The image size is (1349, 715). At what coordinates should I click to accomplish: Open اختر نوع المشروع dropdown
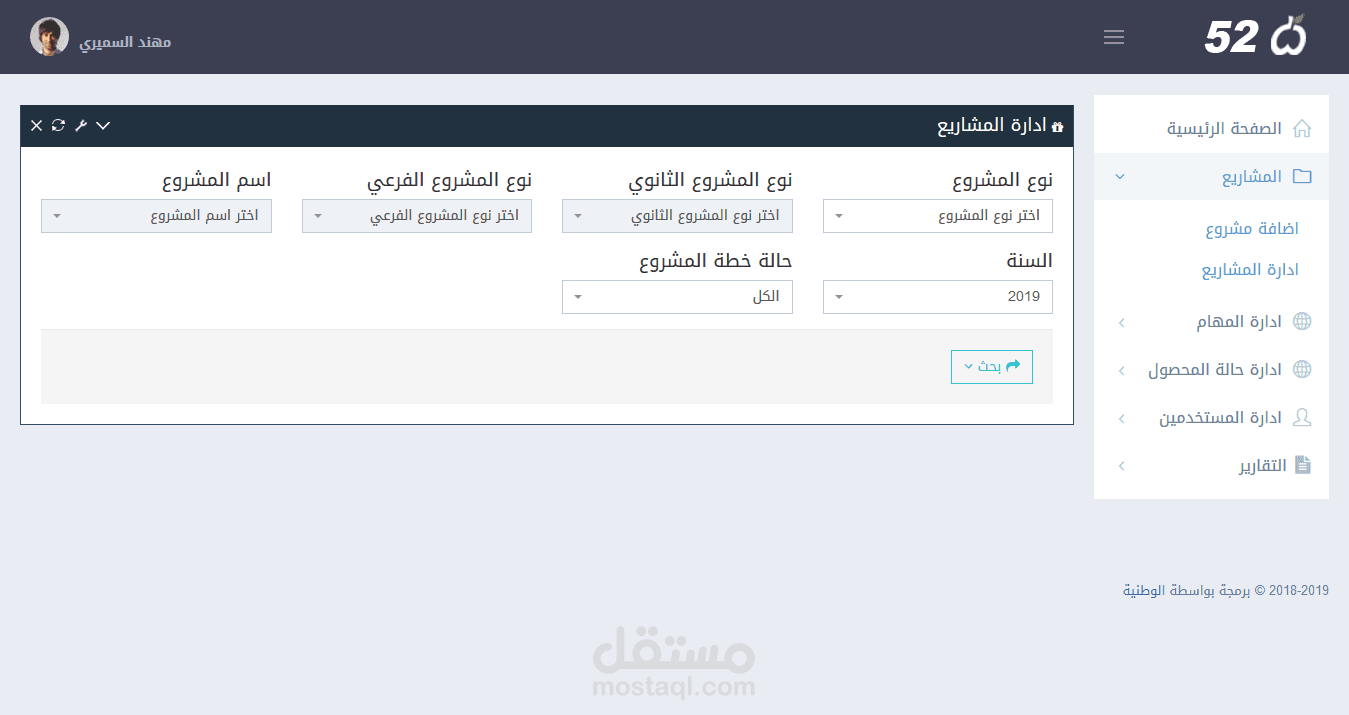pos(938,216)
